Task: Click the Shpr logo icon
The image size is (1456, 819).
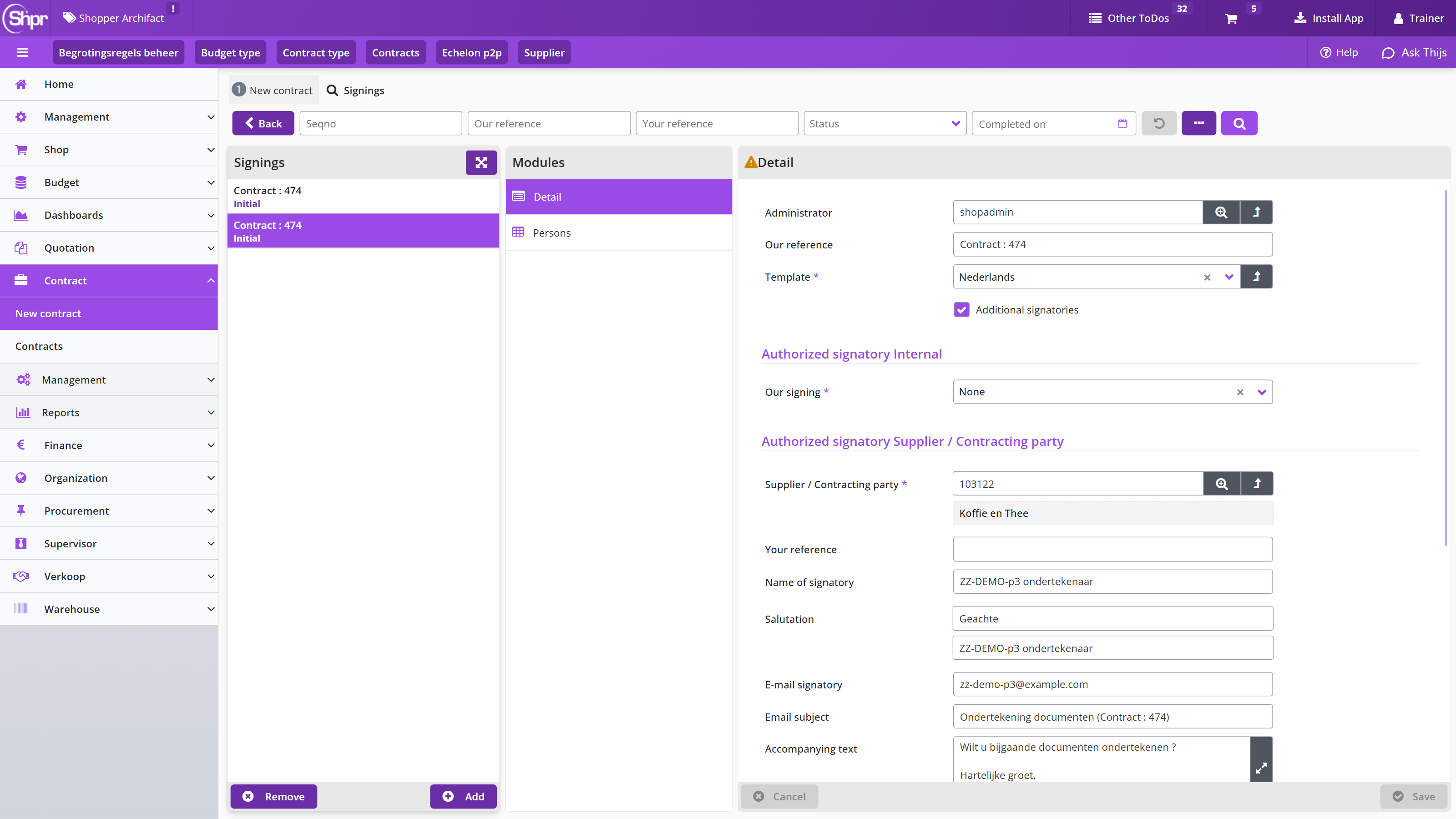Action: (x=25, y=18)
